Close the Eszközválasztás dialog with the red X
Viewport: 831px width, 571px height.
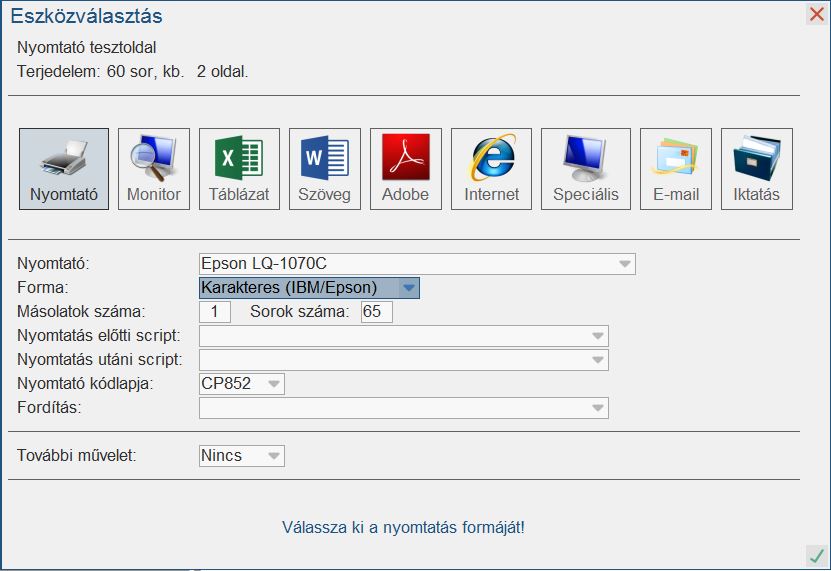point(817,14)
